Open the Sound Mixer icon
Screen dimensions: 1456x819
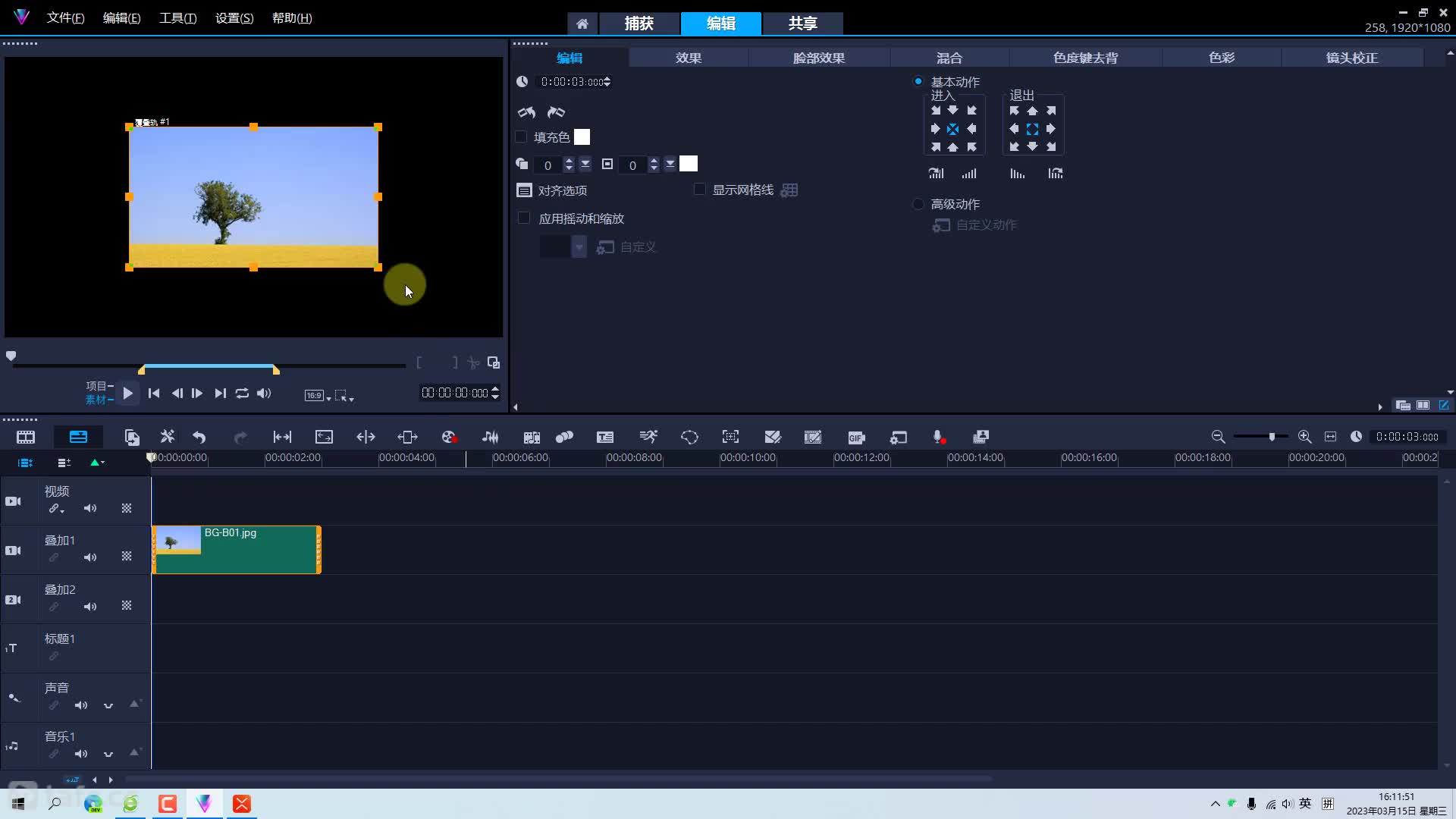tap(491, 437)
